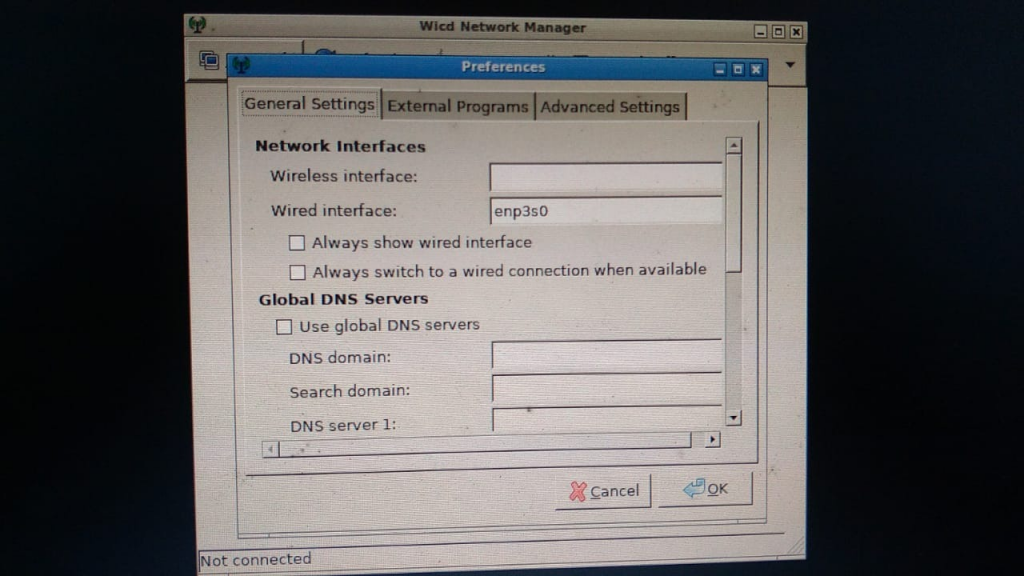Click the Wired interface field containing enp3s0
1024x576 pixels.
pyautogui.click(x=606, y=211)
